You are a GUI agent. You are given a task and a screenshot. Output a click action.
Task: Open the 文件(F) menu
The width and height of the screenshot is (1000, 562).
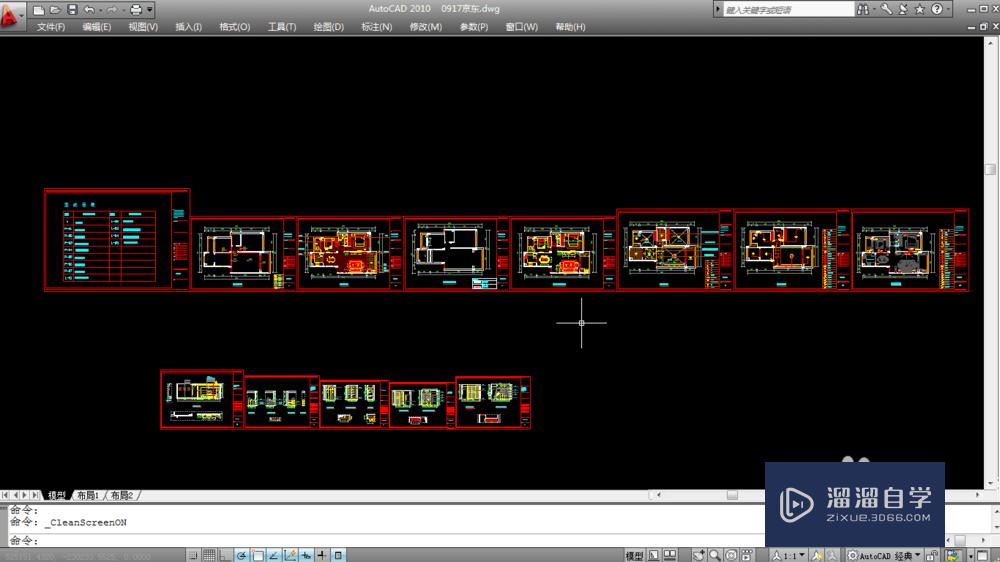[51, 27]
